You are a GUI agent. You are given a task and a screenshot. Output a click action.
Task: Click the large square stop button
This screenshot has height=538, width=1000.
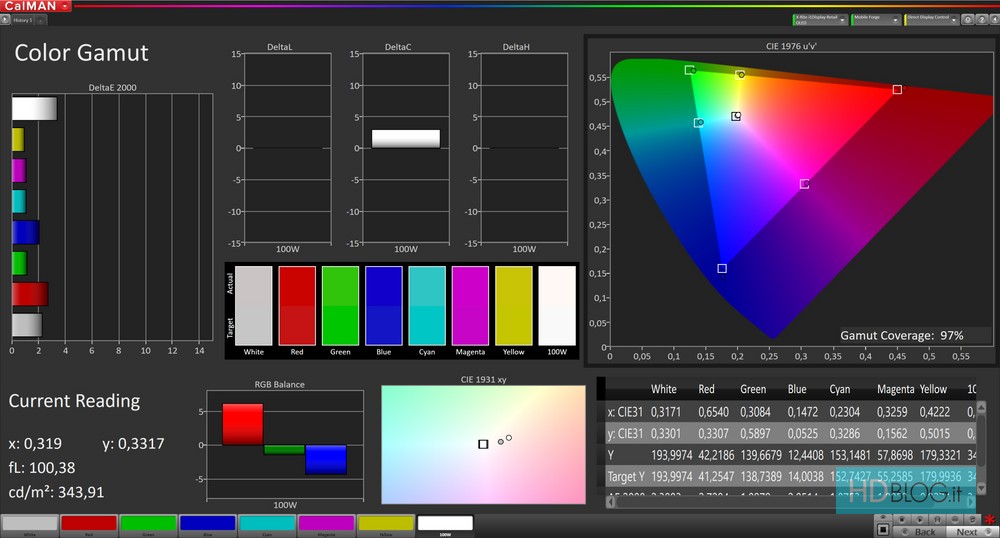(x=883, y=529)
